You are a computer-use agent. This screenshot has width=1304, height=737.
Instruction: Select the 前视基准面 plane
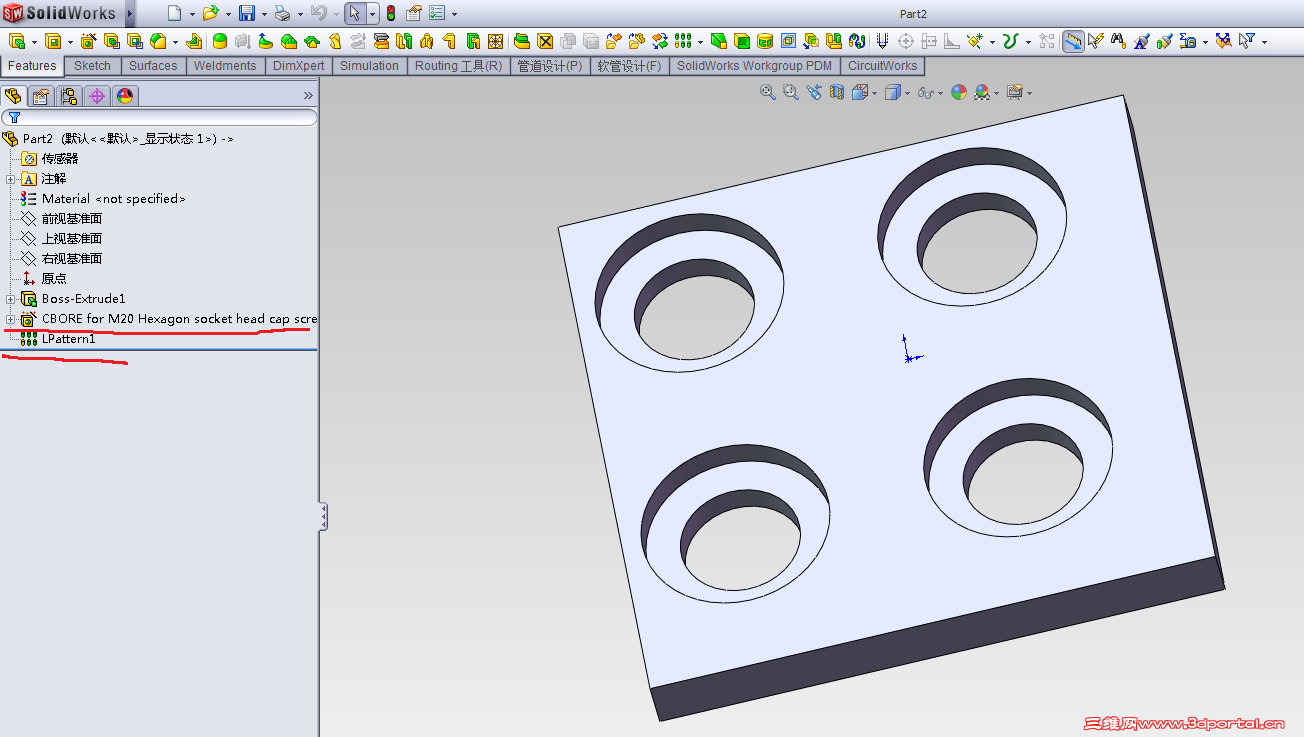click(x=72, y=219)
